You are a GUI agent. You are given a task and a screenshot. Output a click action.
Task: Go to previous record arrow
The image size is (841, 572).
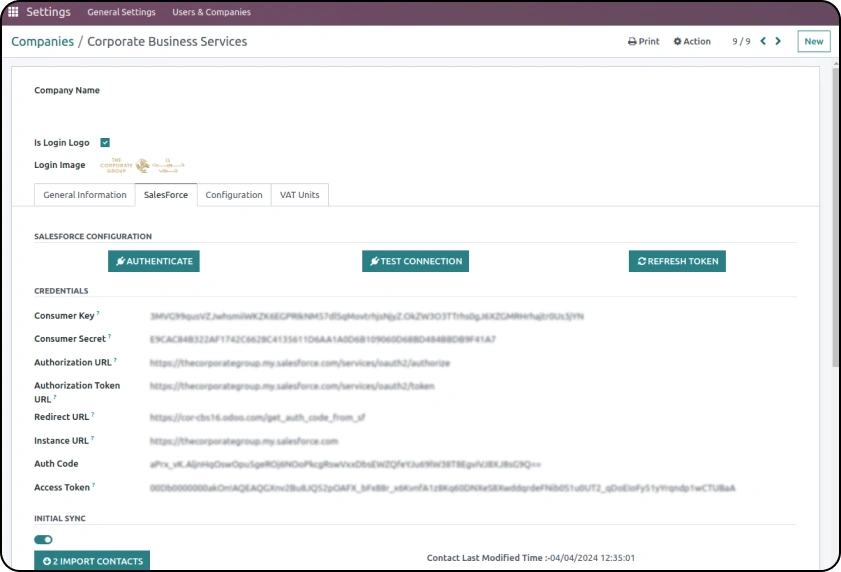[x=763, y=41]
